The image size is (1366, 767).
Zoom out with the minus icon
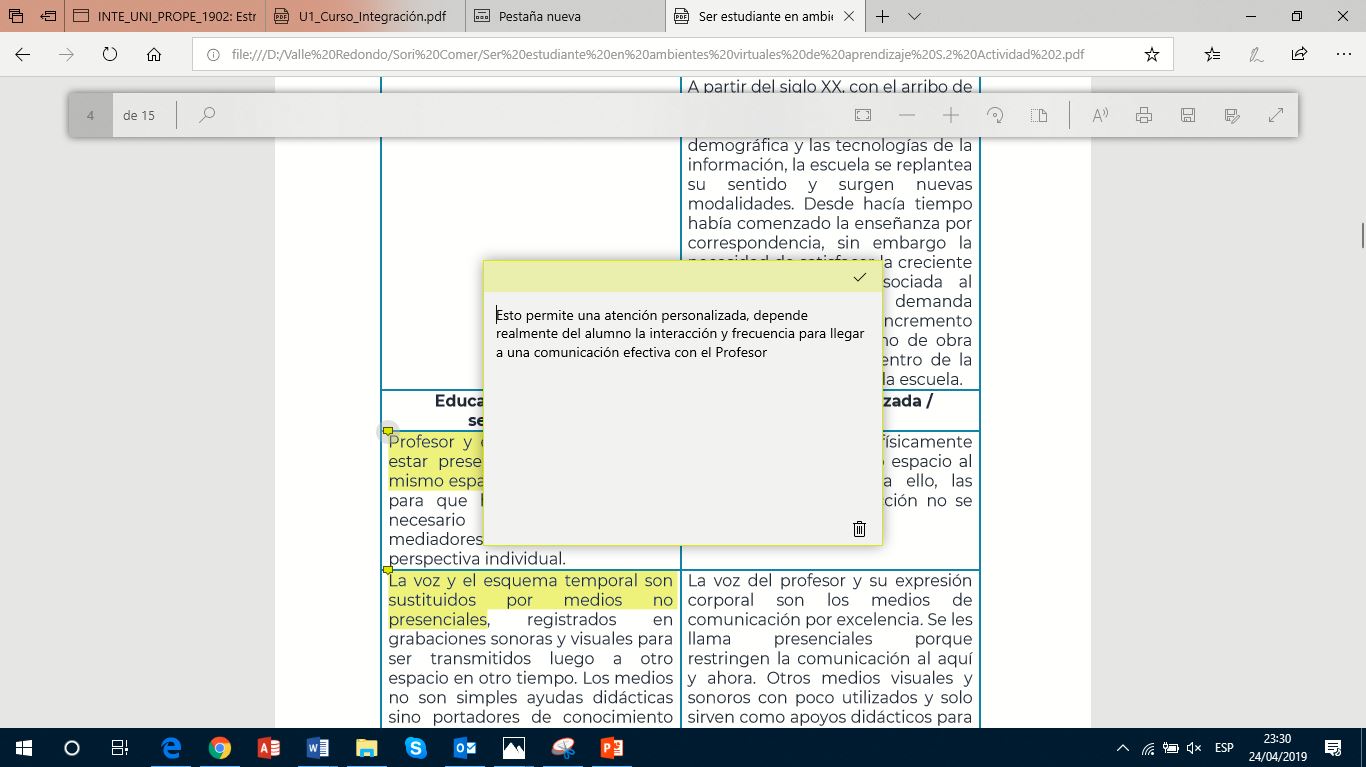tap(907, 115)
